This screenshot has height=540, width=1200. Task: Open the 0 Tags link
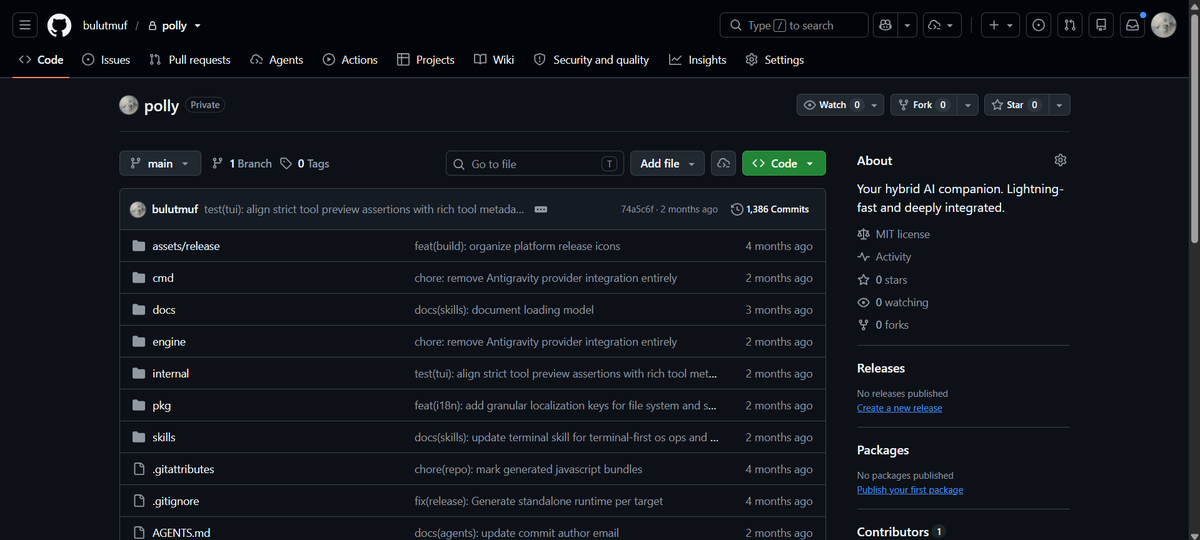(305, 163)
